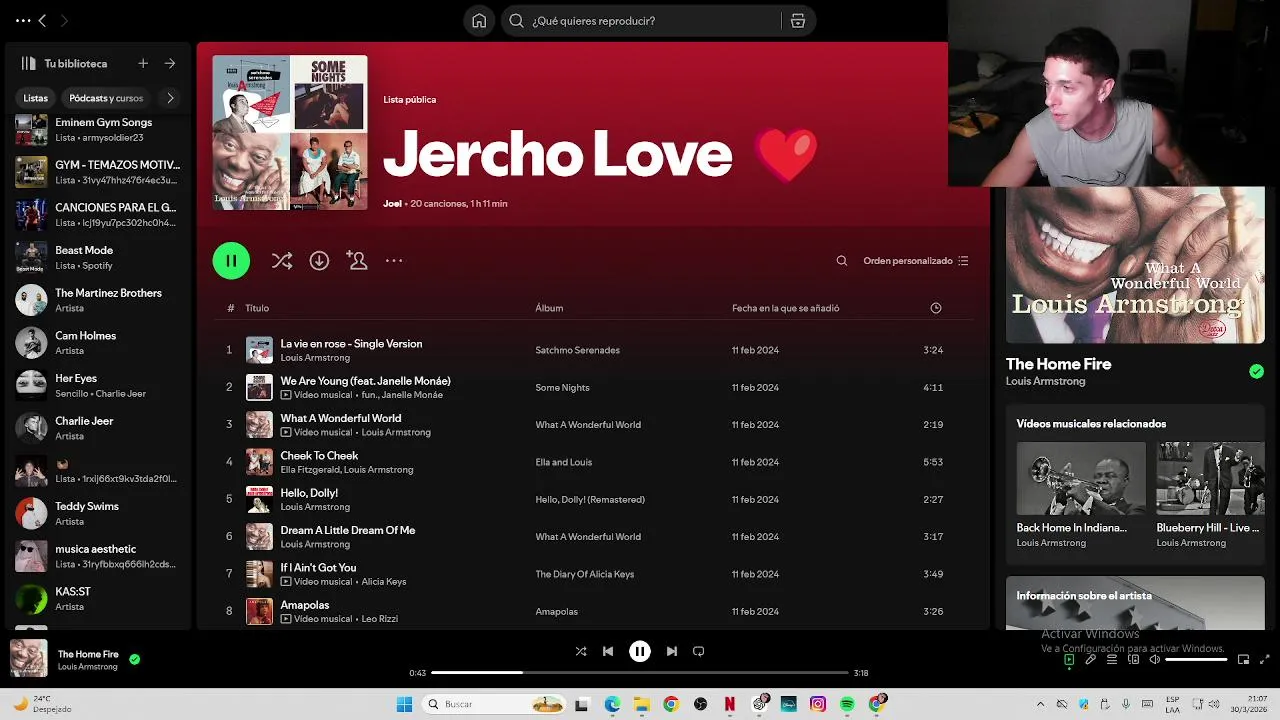Screen dimensions: 1280x720
Task: Open Spotify home via the house icon
Action: point(479,20)
